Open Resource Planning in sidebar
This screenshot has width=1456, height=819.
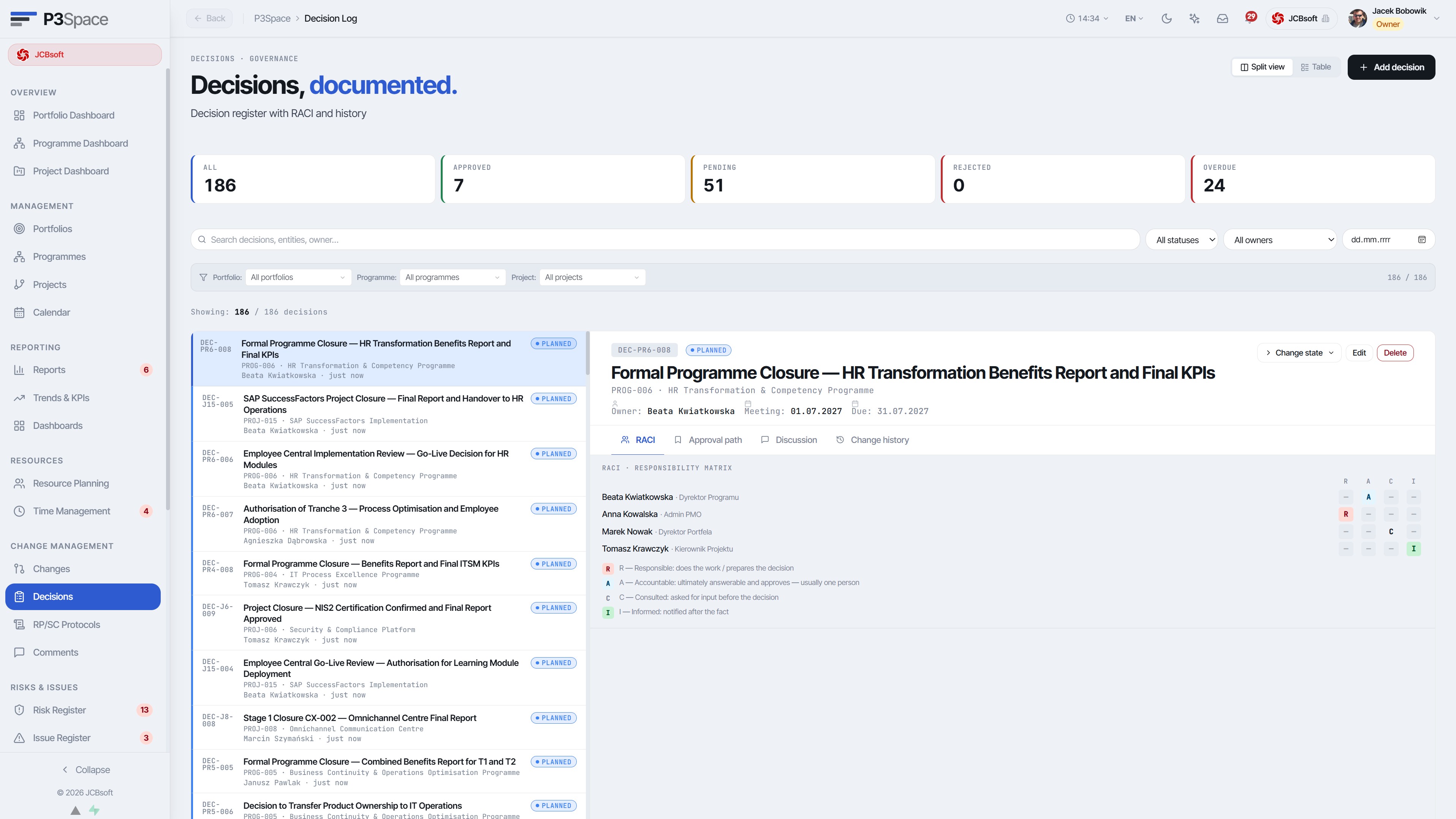(83, 483)
